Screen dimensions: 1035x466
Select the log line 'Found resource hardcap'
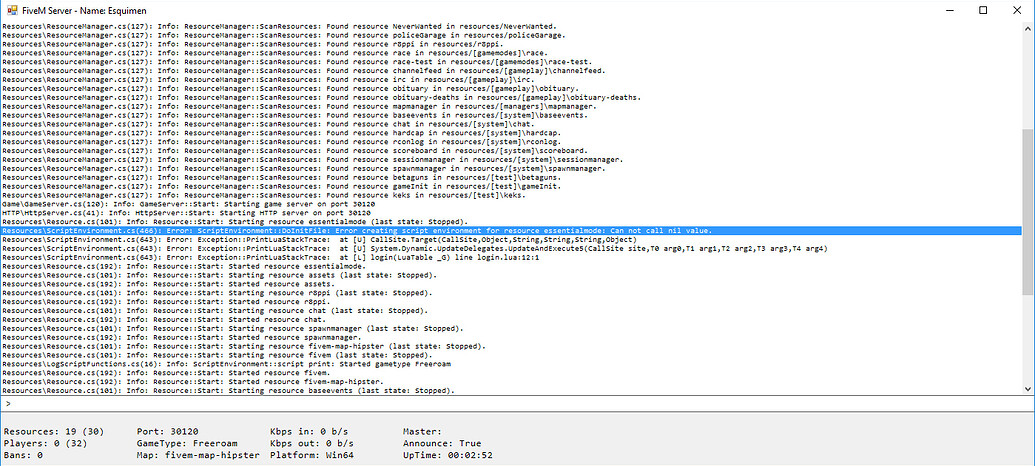point(281,133)
